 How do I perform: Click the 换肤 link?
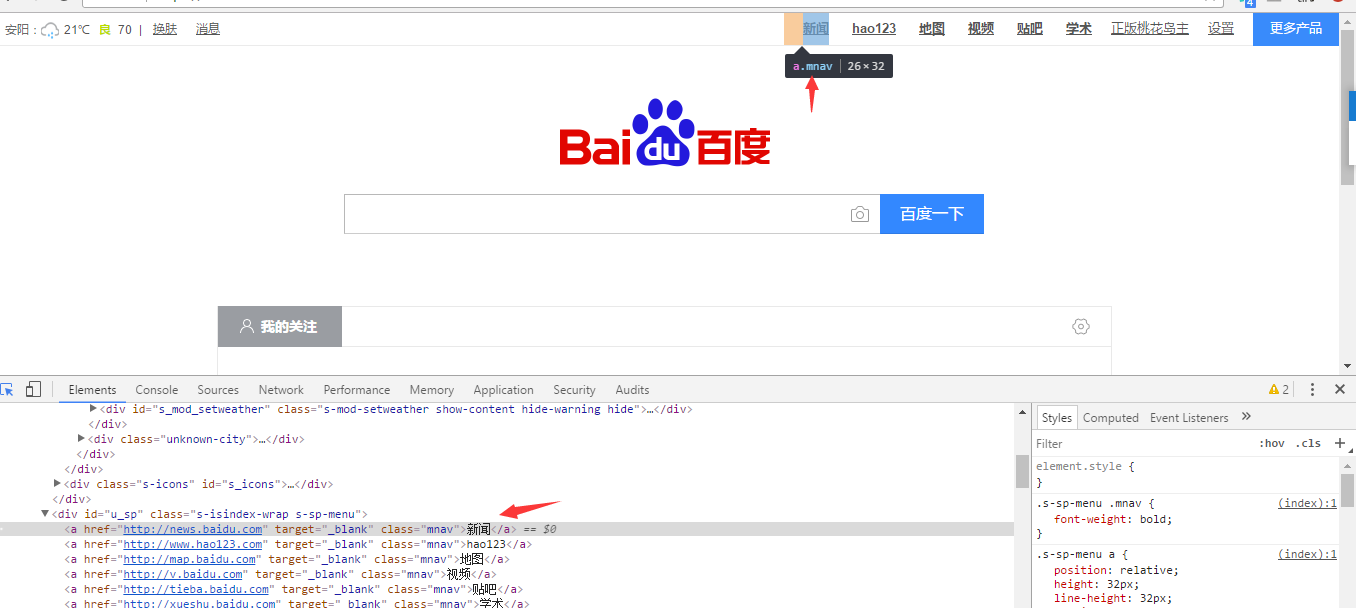point(165,29)
